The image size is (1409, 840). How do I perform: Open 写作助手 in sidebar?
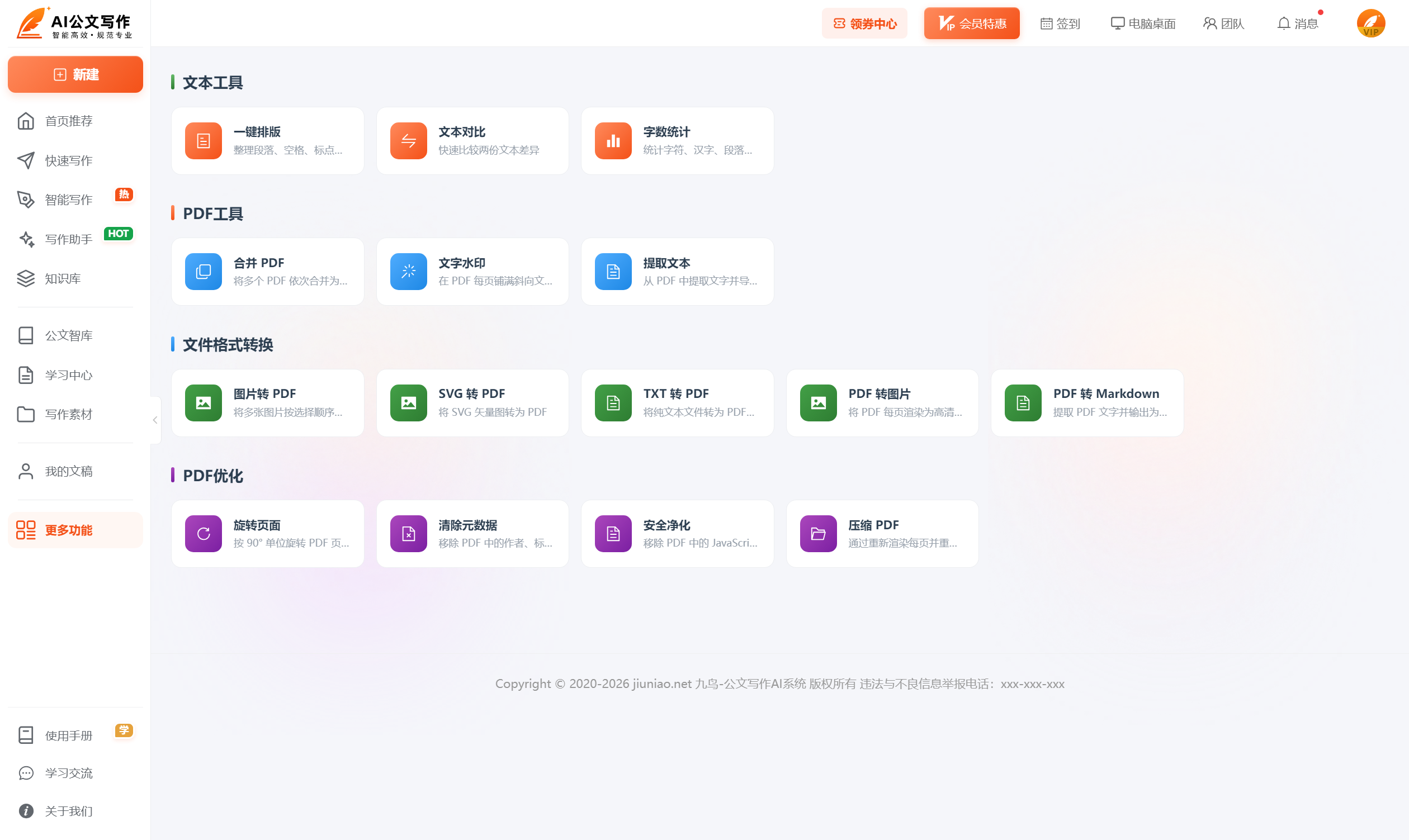pos(75,239)
